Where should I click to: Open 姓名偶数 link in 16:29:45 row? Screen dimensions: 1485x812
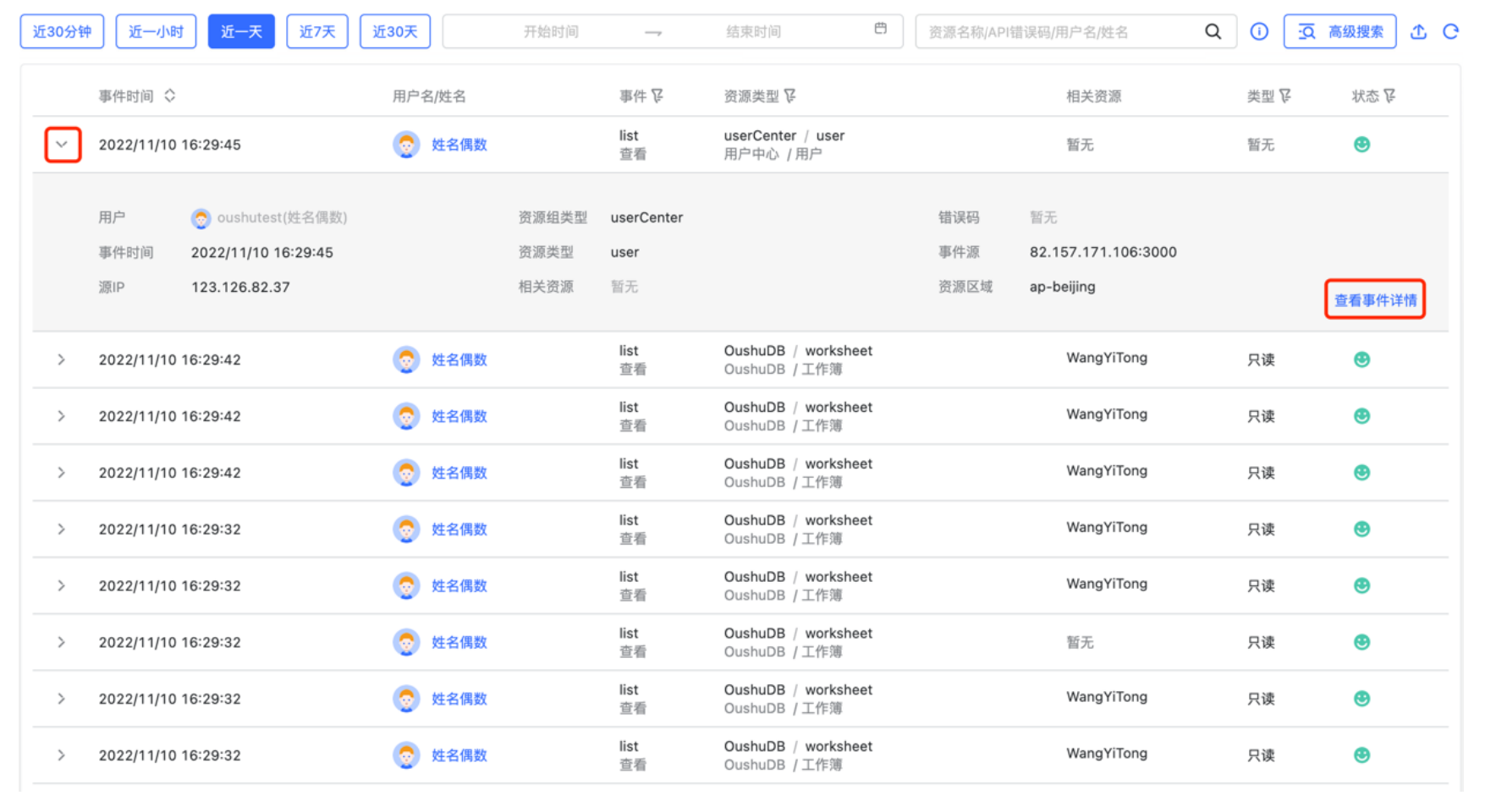(x=459, y=145)
